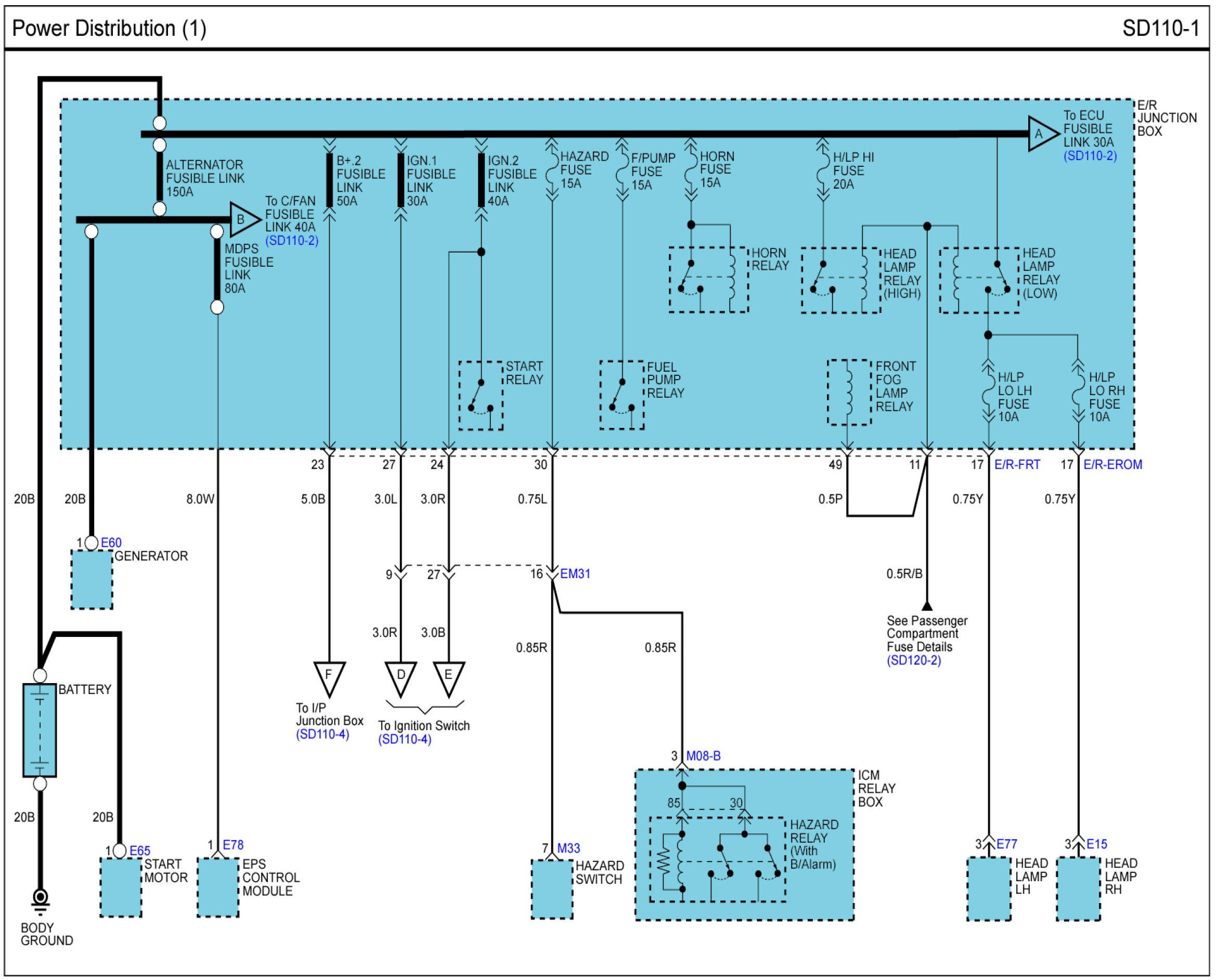Click the (SD110-2) link under ECU fusible link
Viewport: 1217px width, 980px height.
(x=1090, y=156)
